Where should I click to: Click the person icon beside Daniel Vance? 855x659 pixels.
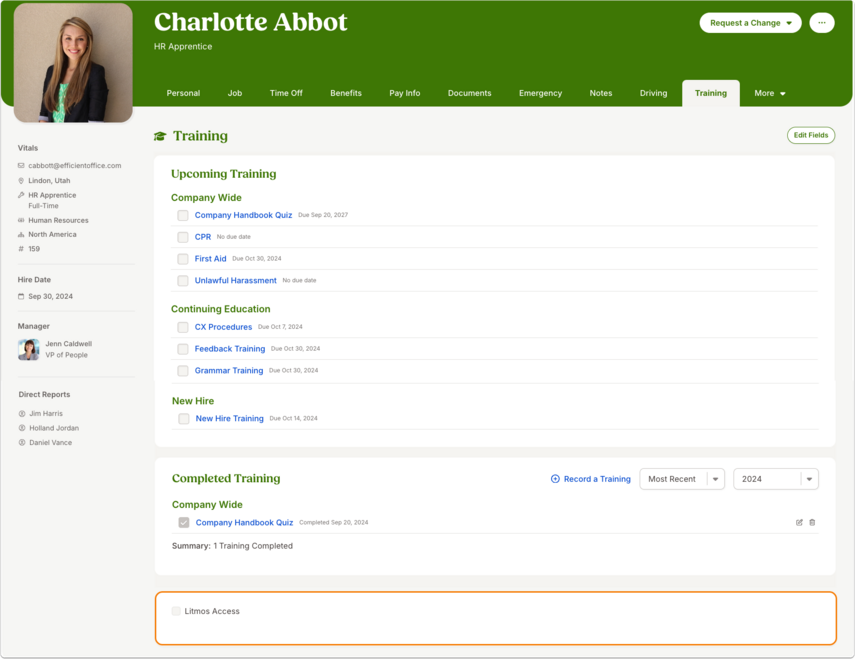tap(22, 443)
